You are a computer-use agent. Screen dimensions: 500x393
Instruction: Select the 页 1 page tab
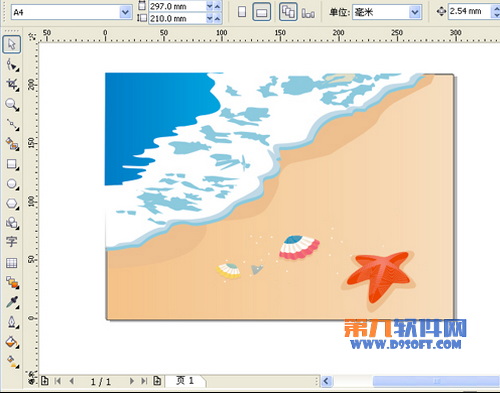pos(186,381)
